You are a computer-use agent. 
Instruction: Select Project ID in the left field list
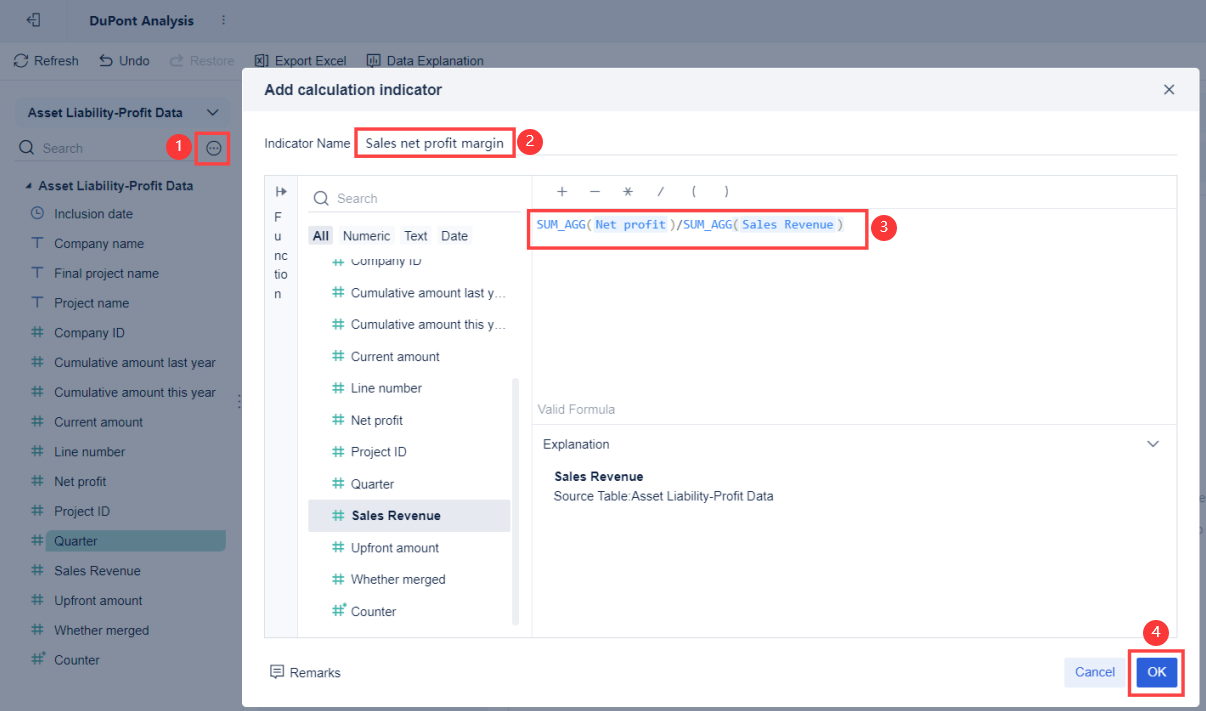pyautogui.click(x=82, y=511)
